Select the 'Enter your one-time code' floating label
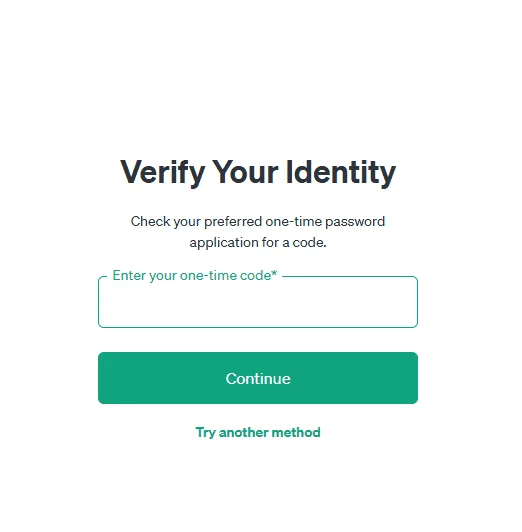This screenshot has width=522, height=532. click(195, 276)
